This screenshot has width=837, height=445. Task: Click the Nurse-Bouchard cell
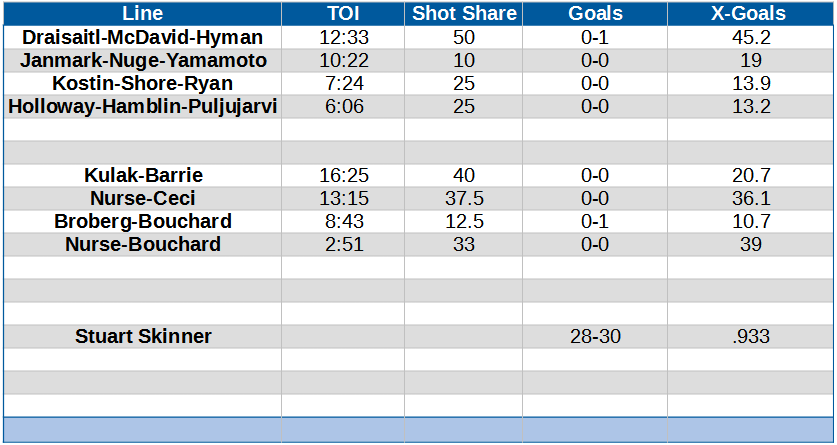click(143, 244)
